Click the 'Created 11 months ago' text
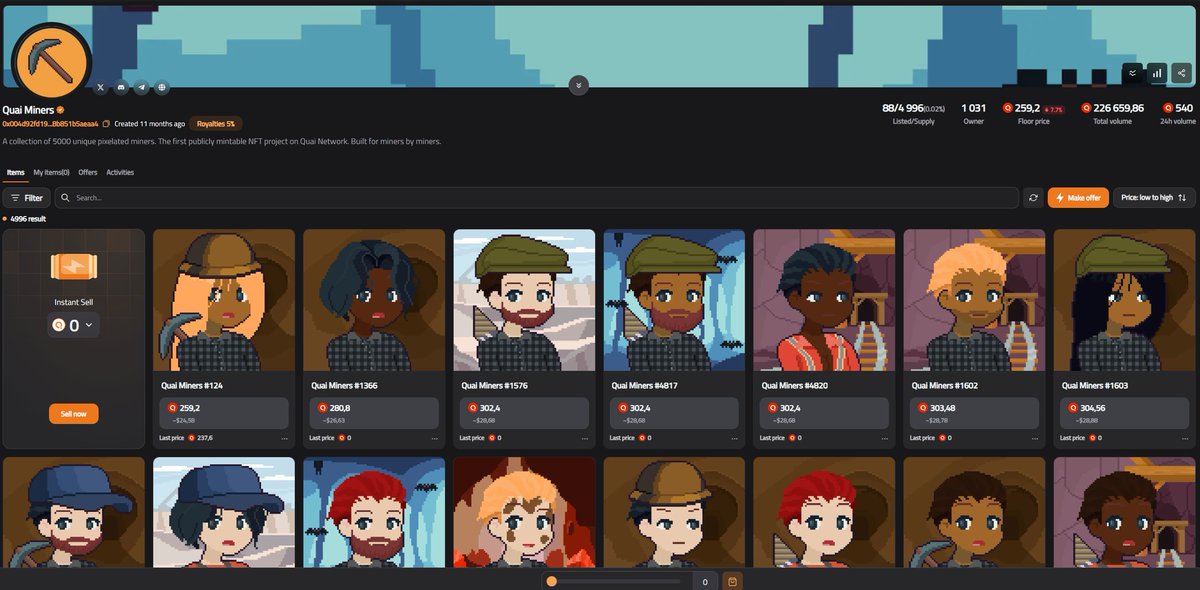1200x590 pixels. point(149,124)
